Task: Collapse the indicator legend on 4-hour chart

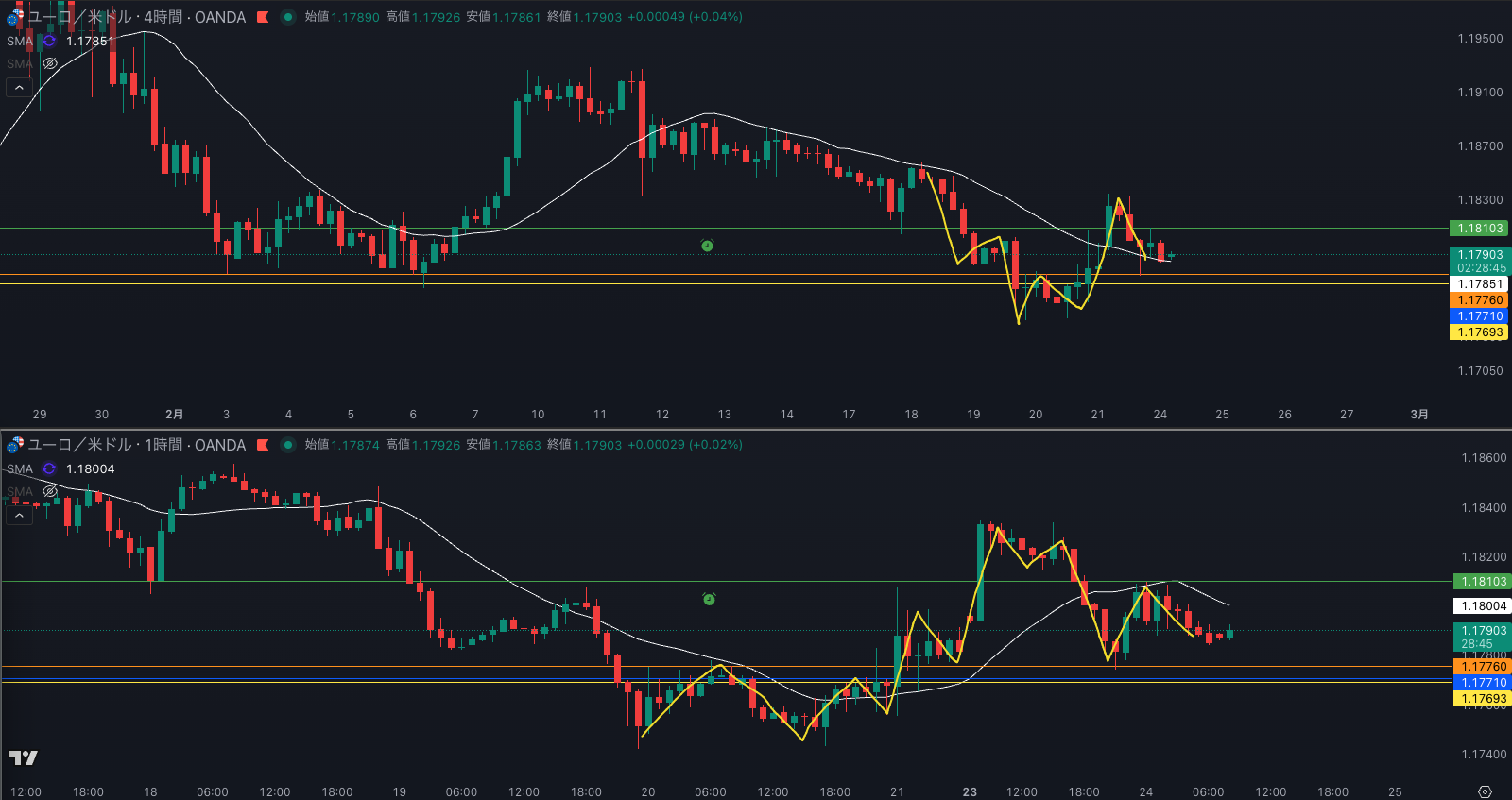Action: tap(19, 88)
